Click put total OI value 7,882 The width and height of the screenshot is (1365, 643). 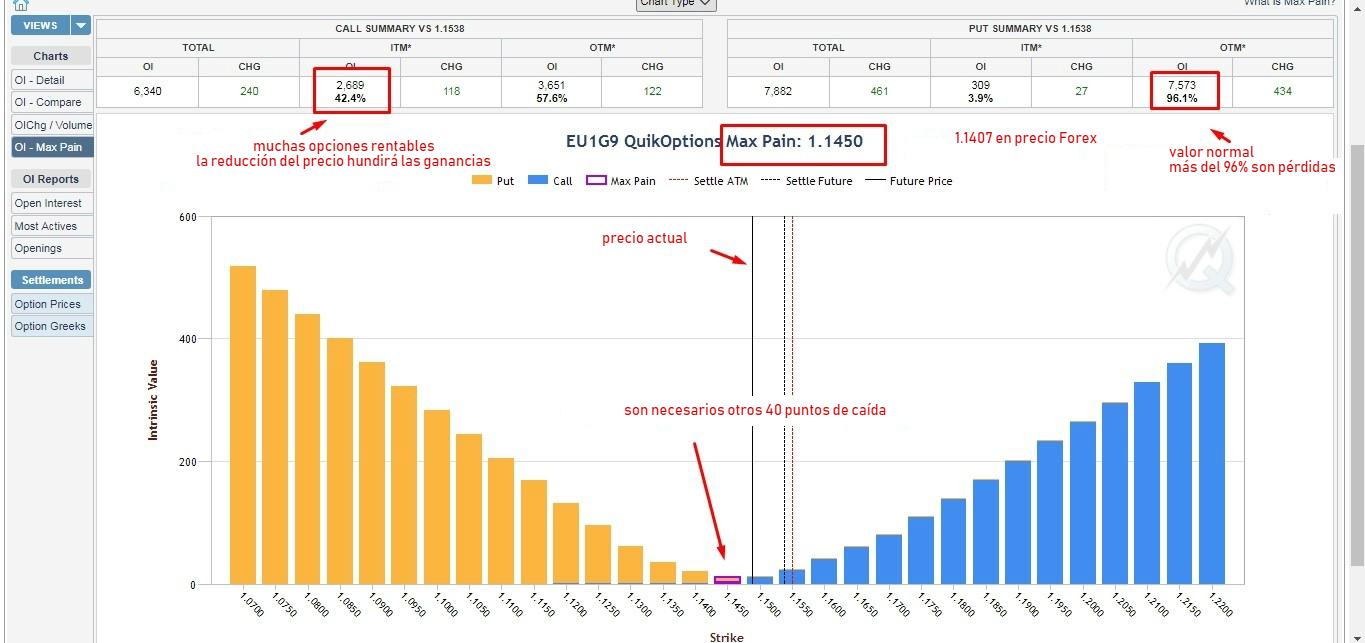point(778,92)
